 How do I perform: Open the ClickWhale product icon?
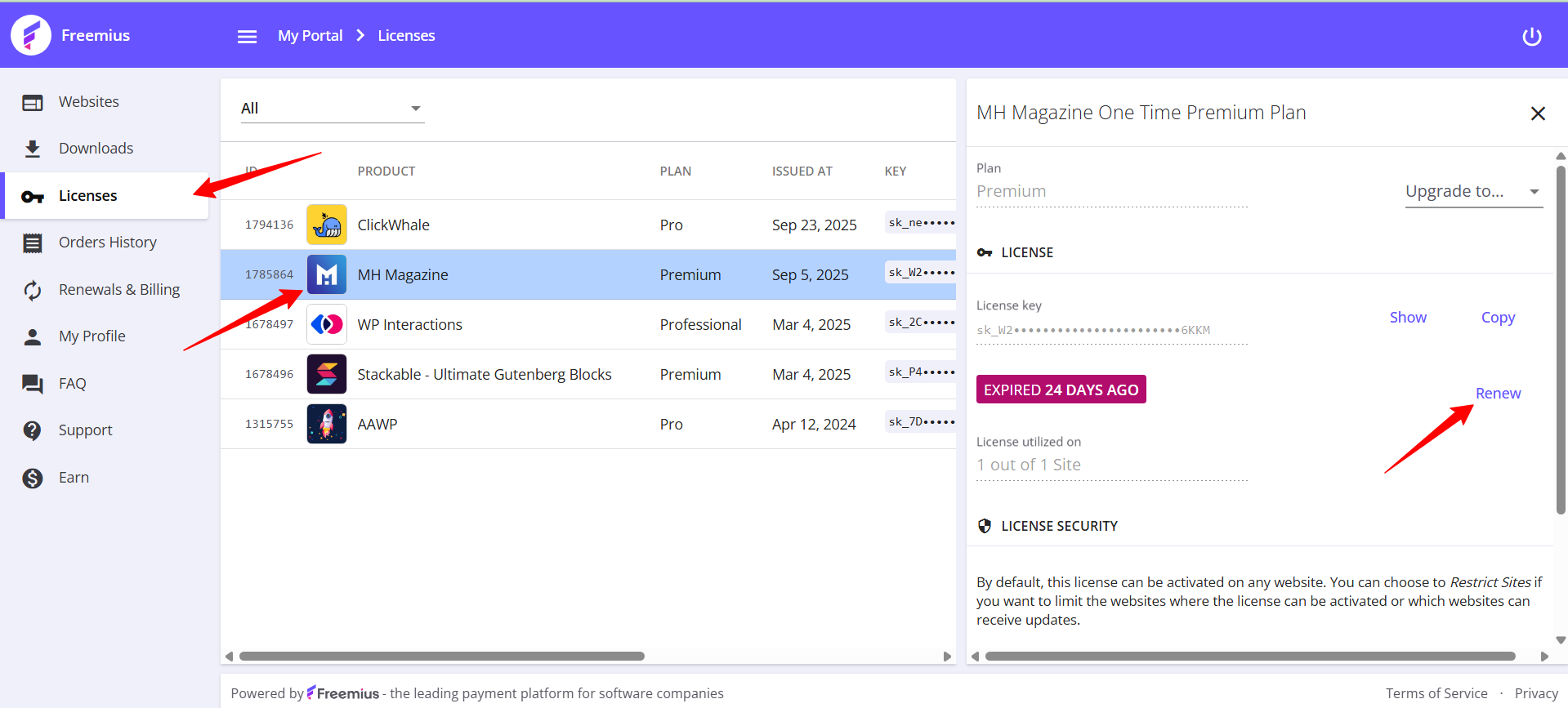click(327, 225)
